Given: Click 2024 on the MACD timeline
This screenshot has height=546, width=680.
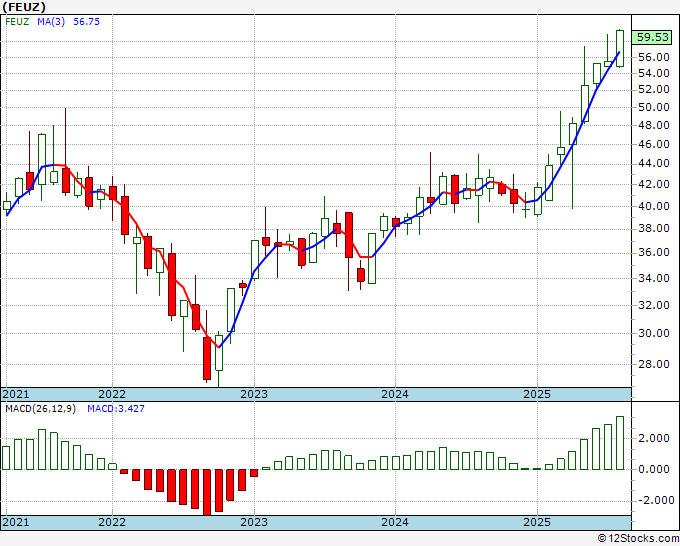Looking at the screenshot, I should [395, 522].
